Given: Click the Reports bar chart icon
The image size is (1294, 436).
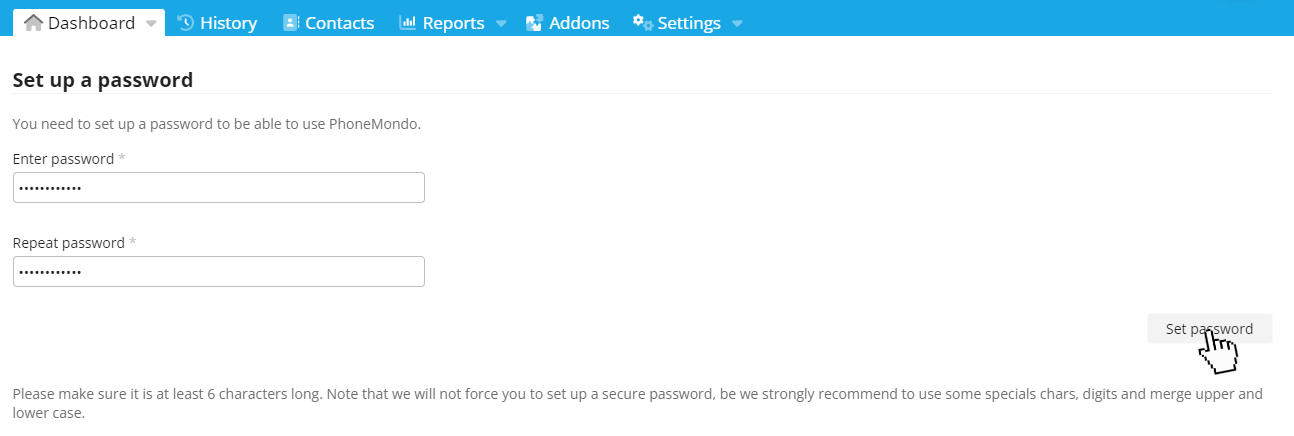Looking at the screenshot, I should pyautogui.click(x=407, y=22).
